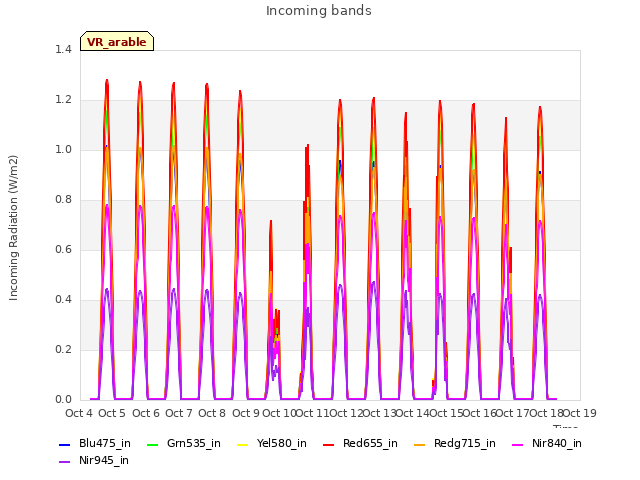640x480 pixels.
Task: Click the 1.4 y-axis tick label
Action: point(63,49)
